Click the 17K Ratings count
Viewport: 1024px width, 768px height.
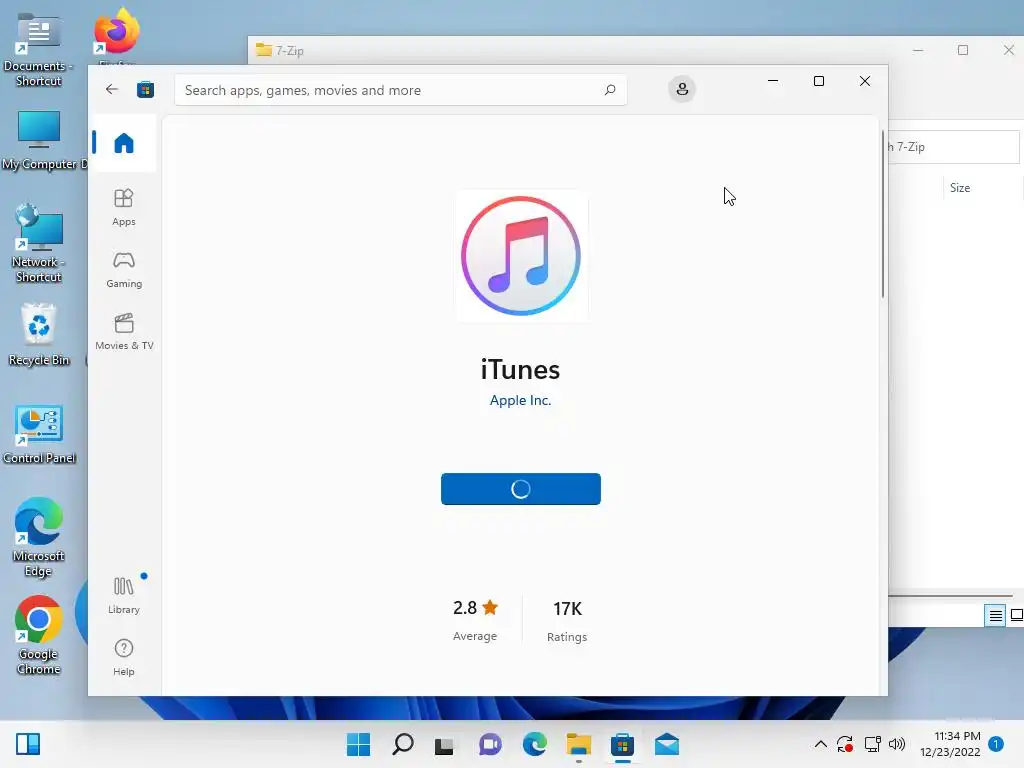point(567,620)
